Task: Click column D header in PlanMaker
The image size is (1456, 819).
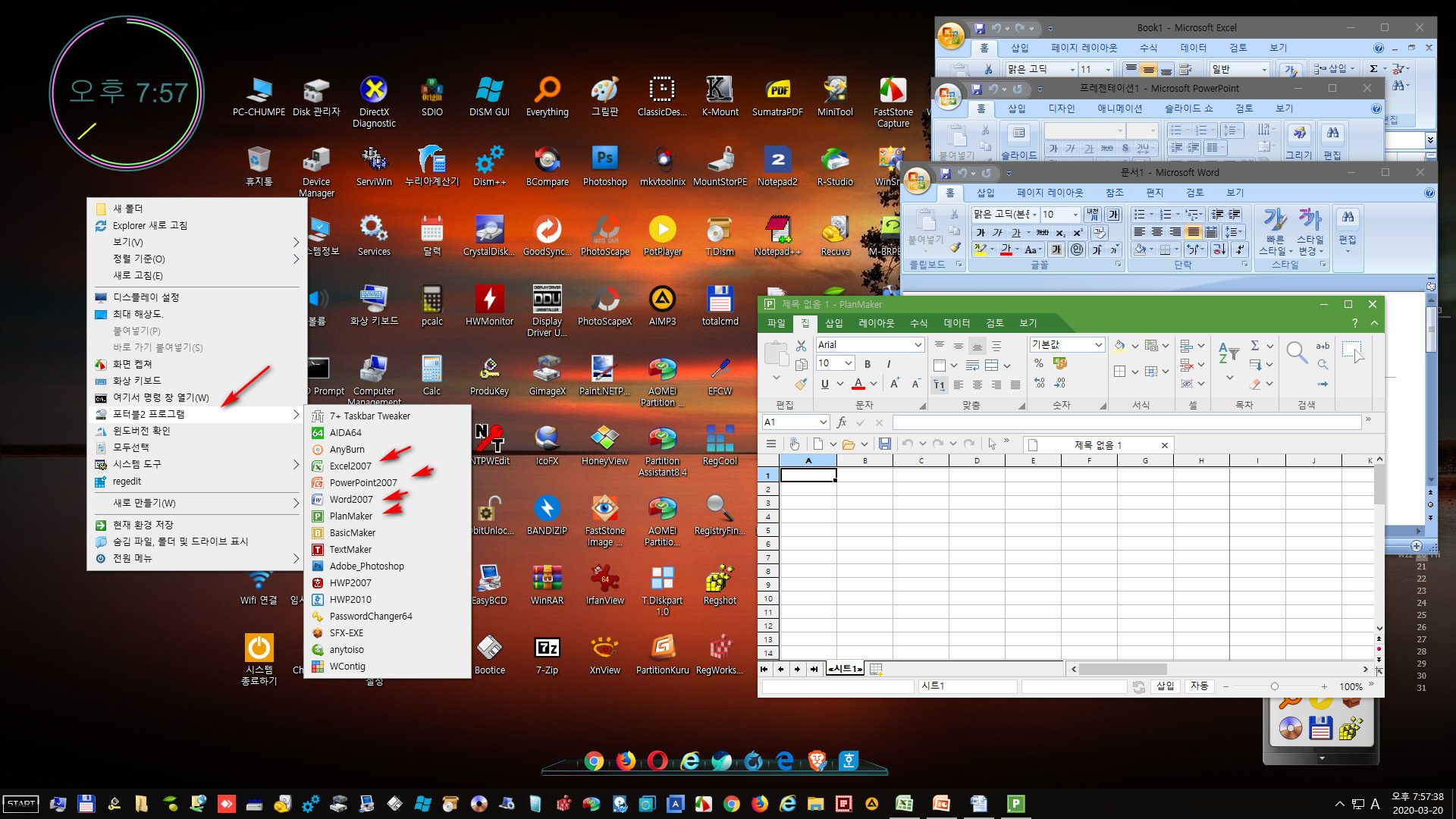Action: coord(977,461)
